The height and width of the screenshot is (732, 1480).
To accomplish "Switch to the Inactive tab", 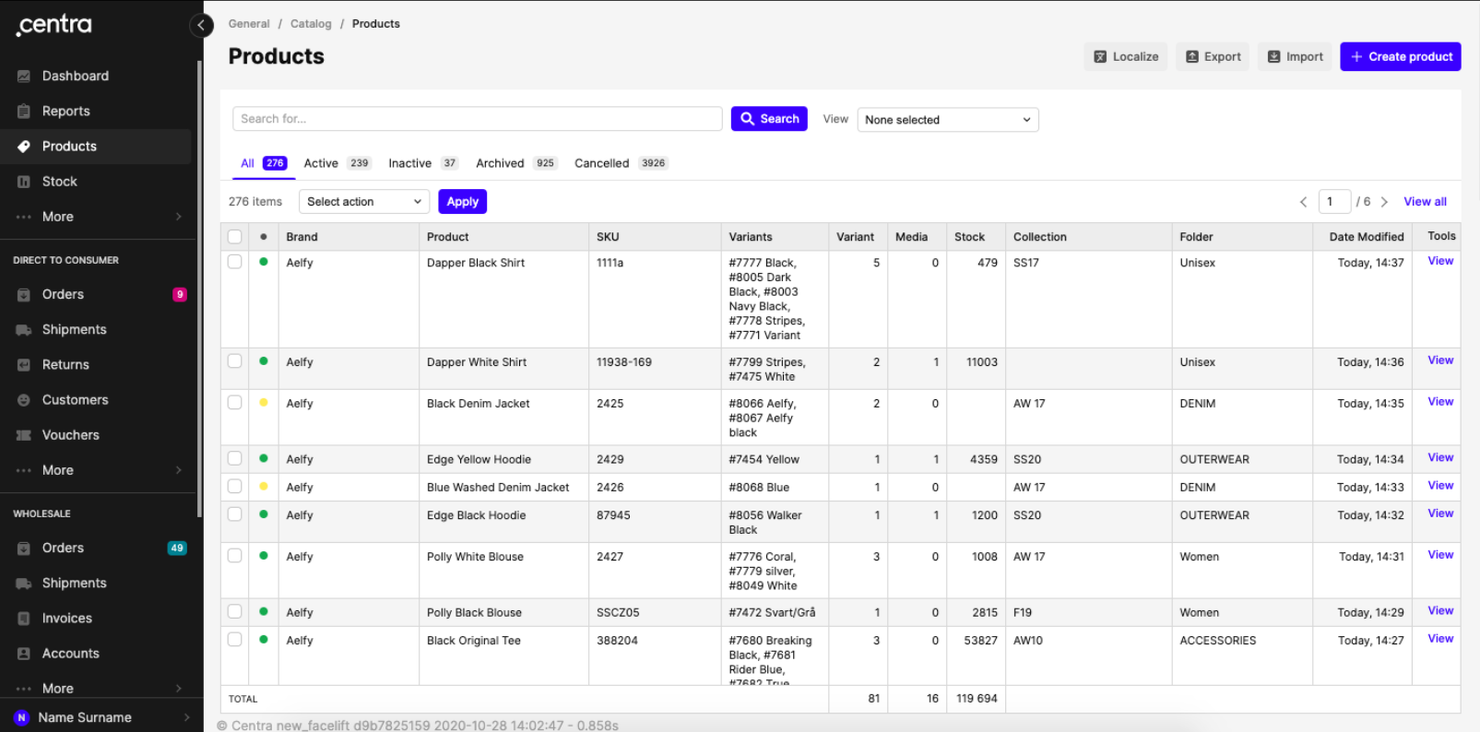I will (410, 163).
